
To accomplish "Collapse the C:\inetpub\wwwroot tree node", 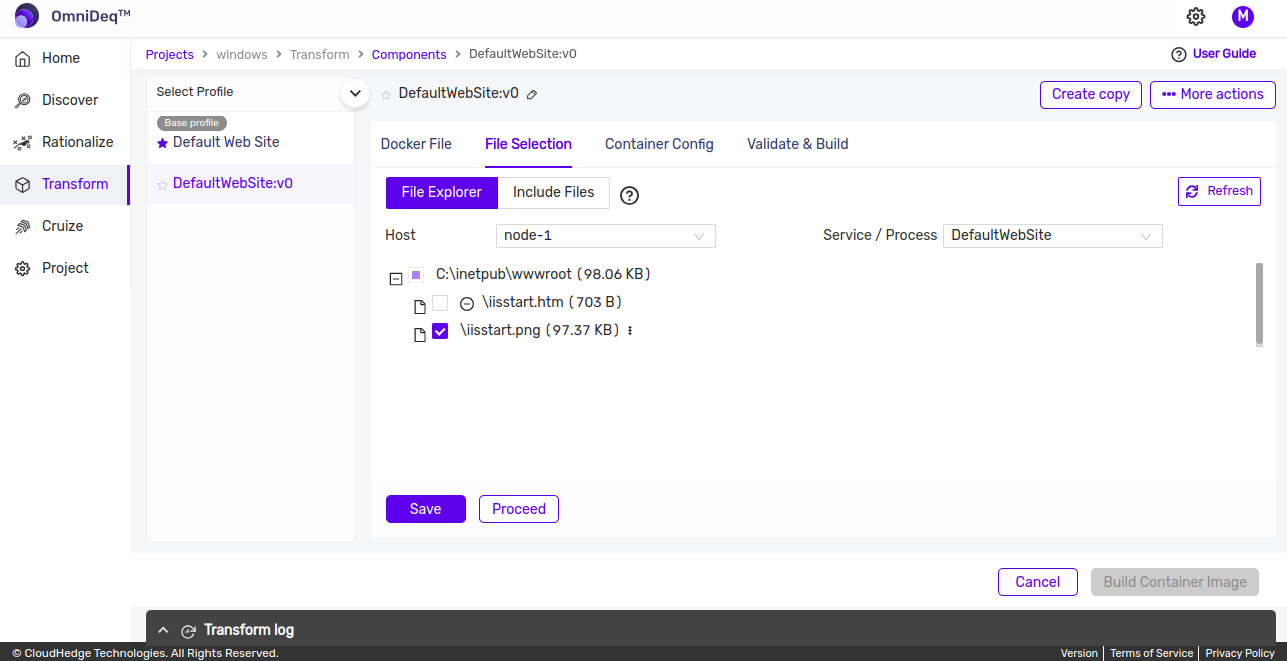I will pos(396,279).
